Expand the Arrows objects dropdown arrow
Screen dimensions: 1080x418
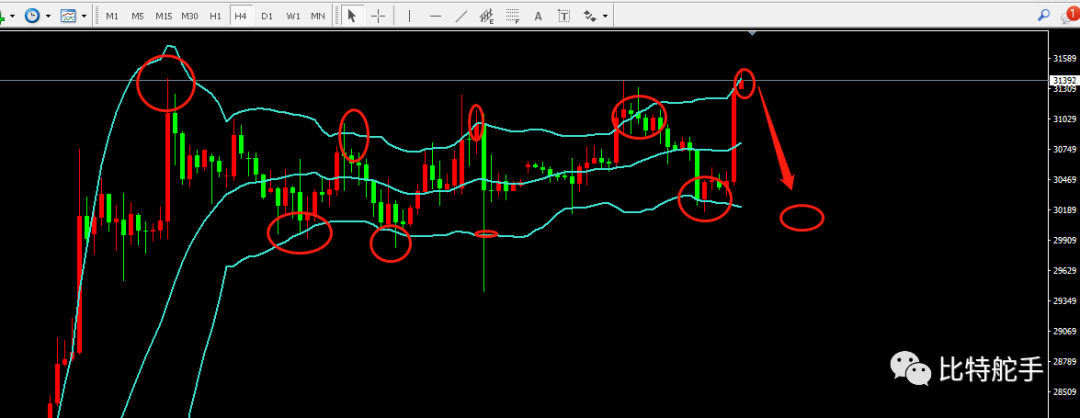[605, 15]
